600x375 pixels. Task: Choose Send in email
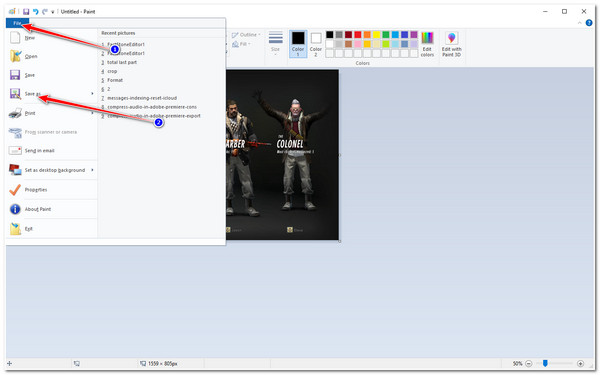[52, 151]
